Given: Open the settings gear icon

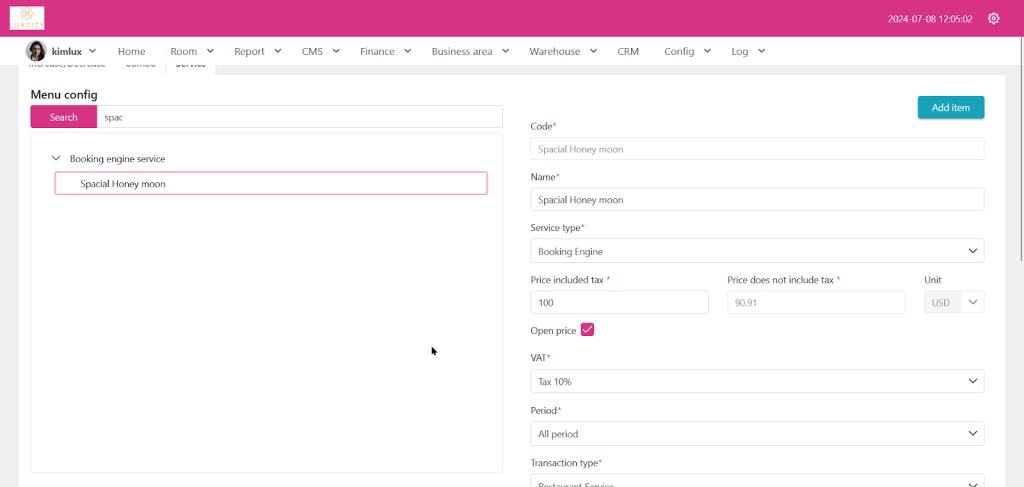Looking at the screenshot, I should click(993, 18).
